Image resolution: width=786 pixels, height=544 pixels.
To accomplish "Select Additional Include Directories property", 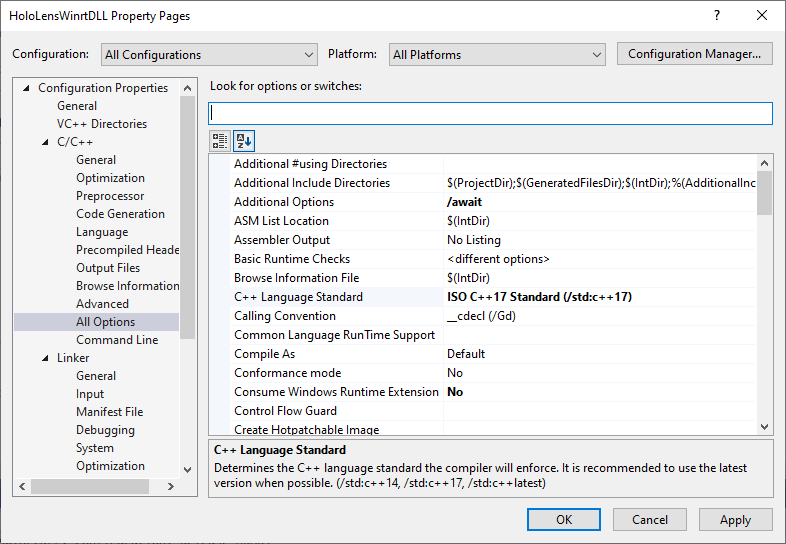I will tap(312, 183).
